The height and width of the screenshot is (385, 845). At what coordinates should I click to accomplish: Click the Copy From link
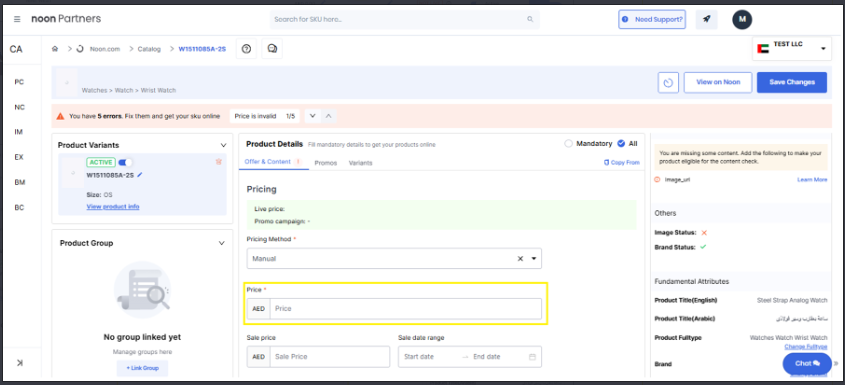point(622,162)
